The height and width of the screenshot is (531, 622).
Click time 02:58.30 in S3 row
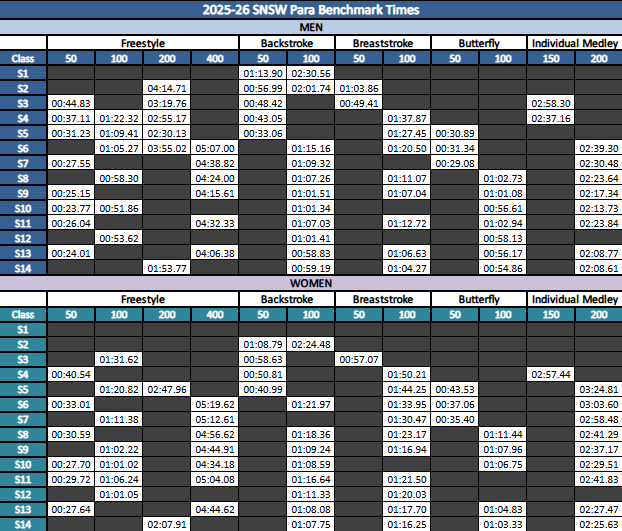click(551, 103)
